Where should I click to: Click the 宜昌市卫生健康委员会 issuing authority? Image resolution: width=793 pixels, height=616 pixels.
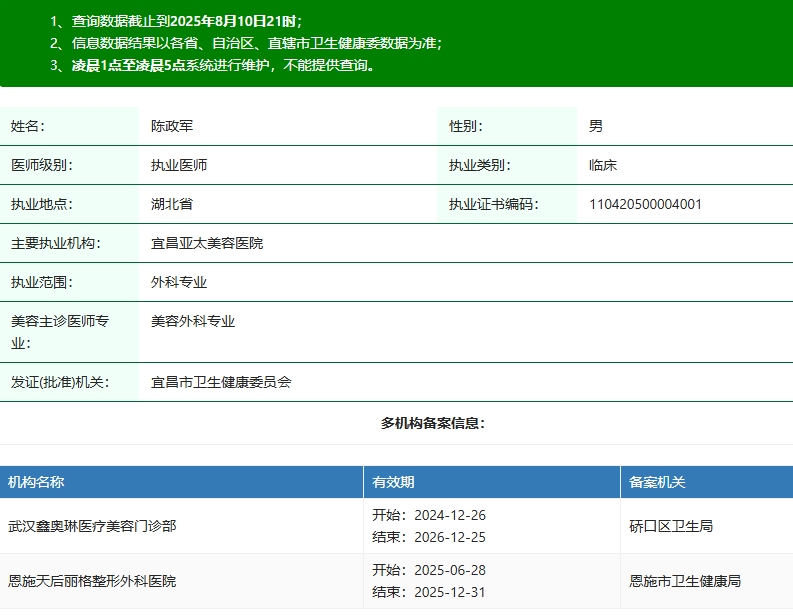[x=221, y=382]
